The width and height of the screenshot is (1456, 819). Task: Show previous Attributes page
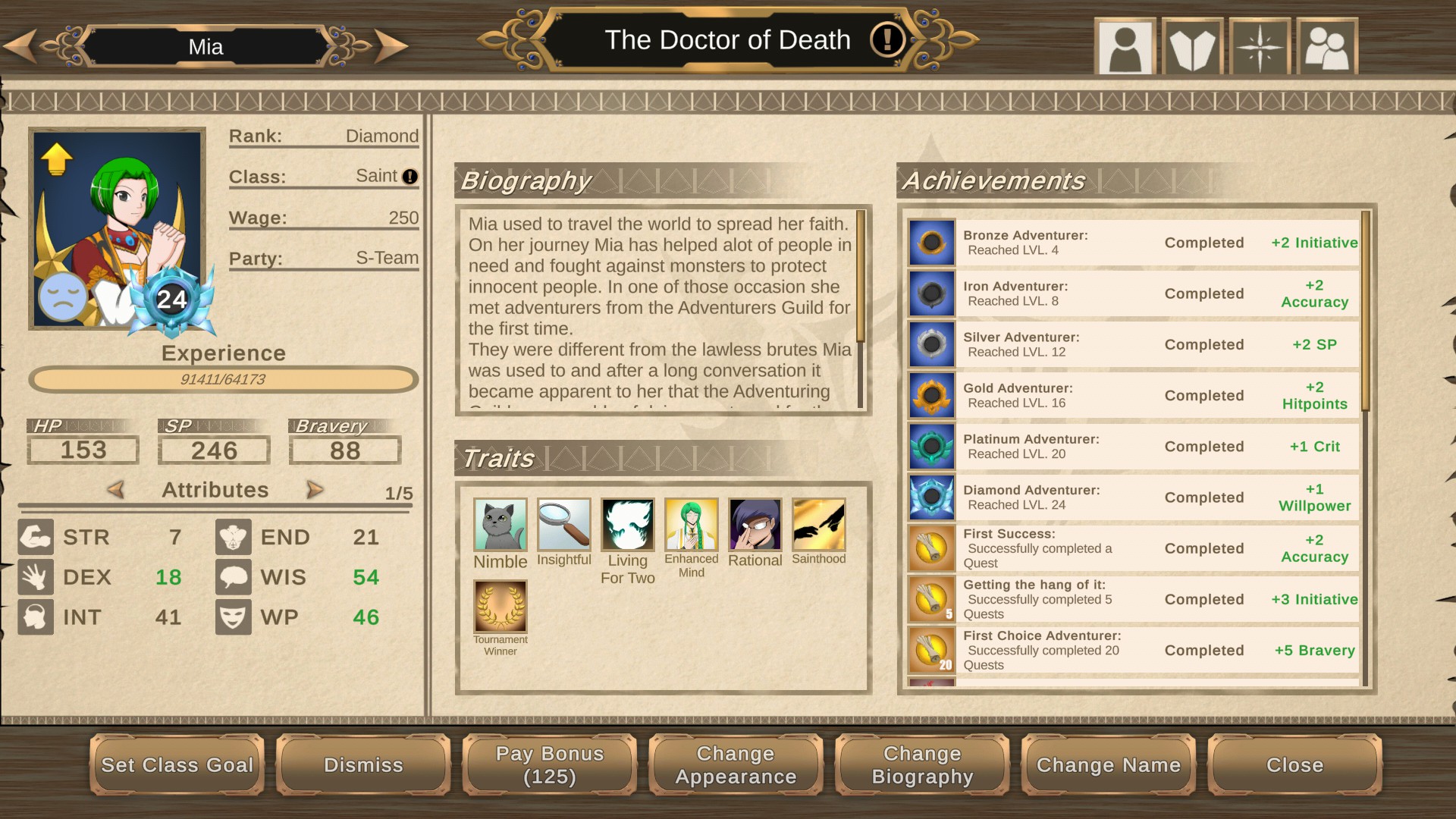tap(116, 490)
